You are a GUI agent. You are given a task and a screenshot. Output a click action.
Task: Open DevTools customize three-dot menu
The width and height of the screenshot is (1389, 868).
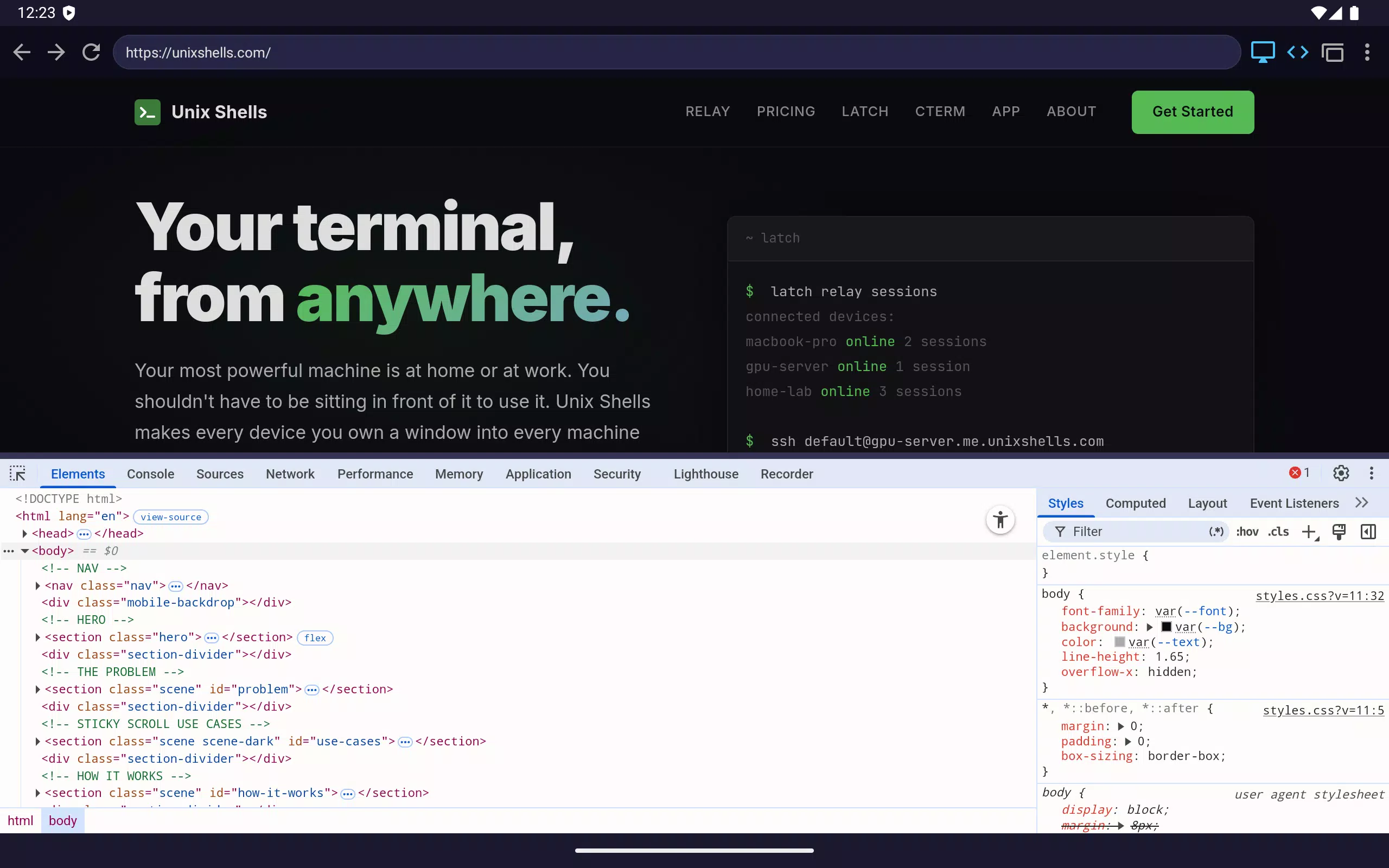pos(1372,473)
